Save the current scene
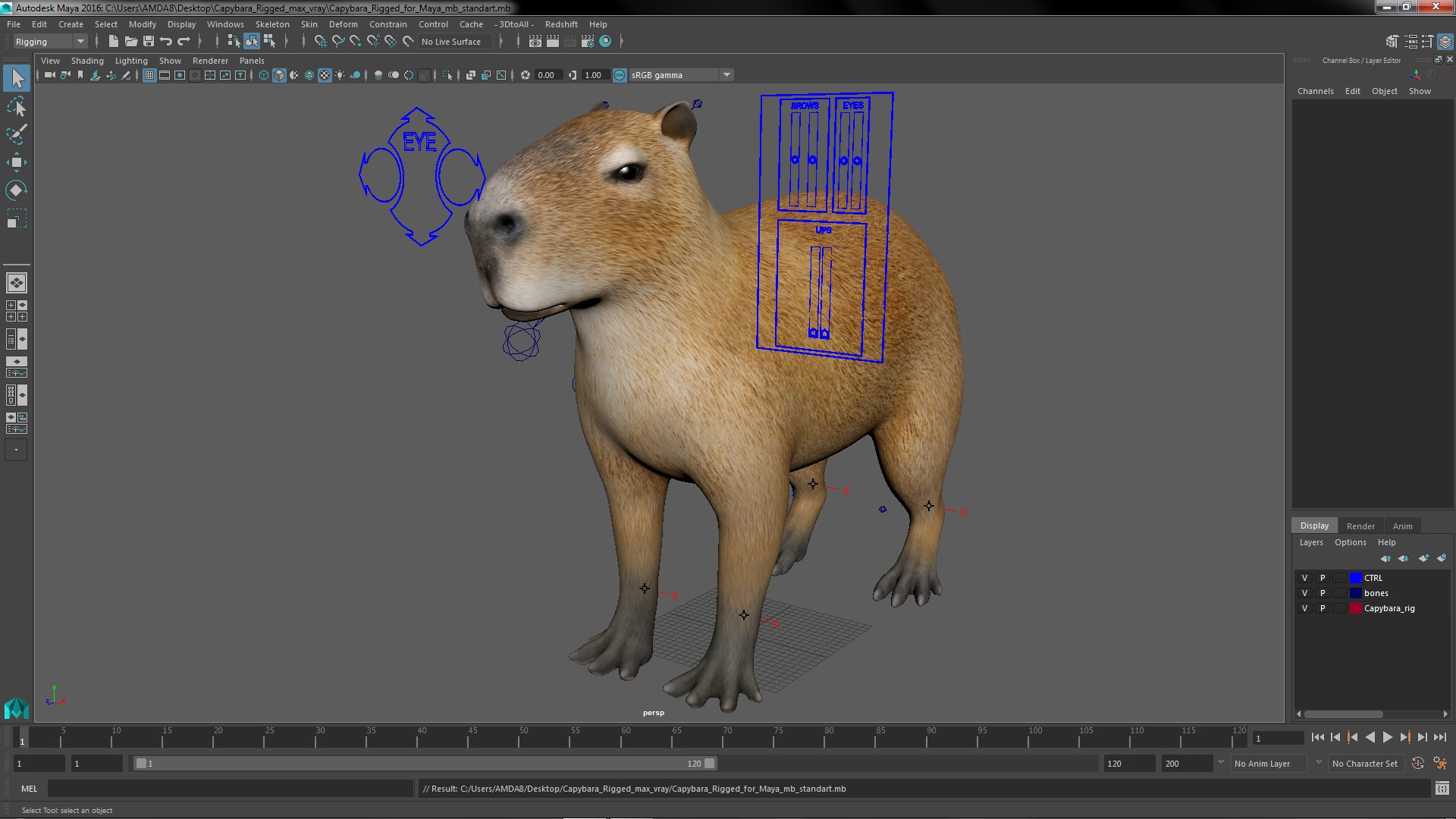 [149, 42]
